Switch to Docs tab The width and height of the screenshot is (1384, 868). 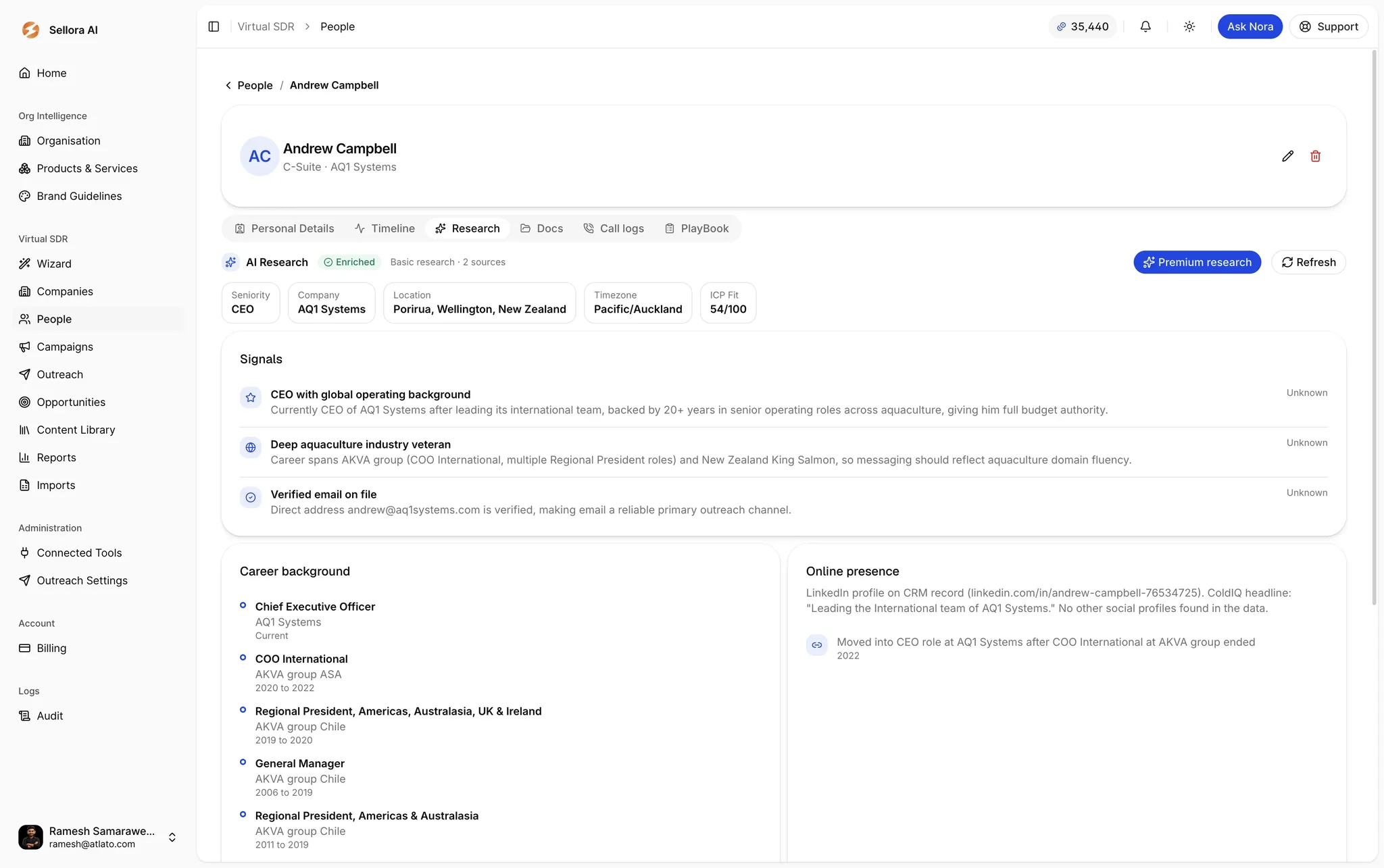click(x=541, y=228)
